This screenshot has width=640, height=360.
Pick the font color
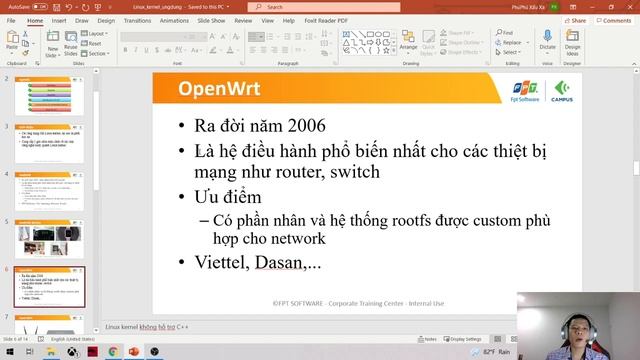(231, 50)
